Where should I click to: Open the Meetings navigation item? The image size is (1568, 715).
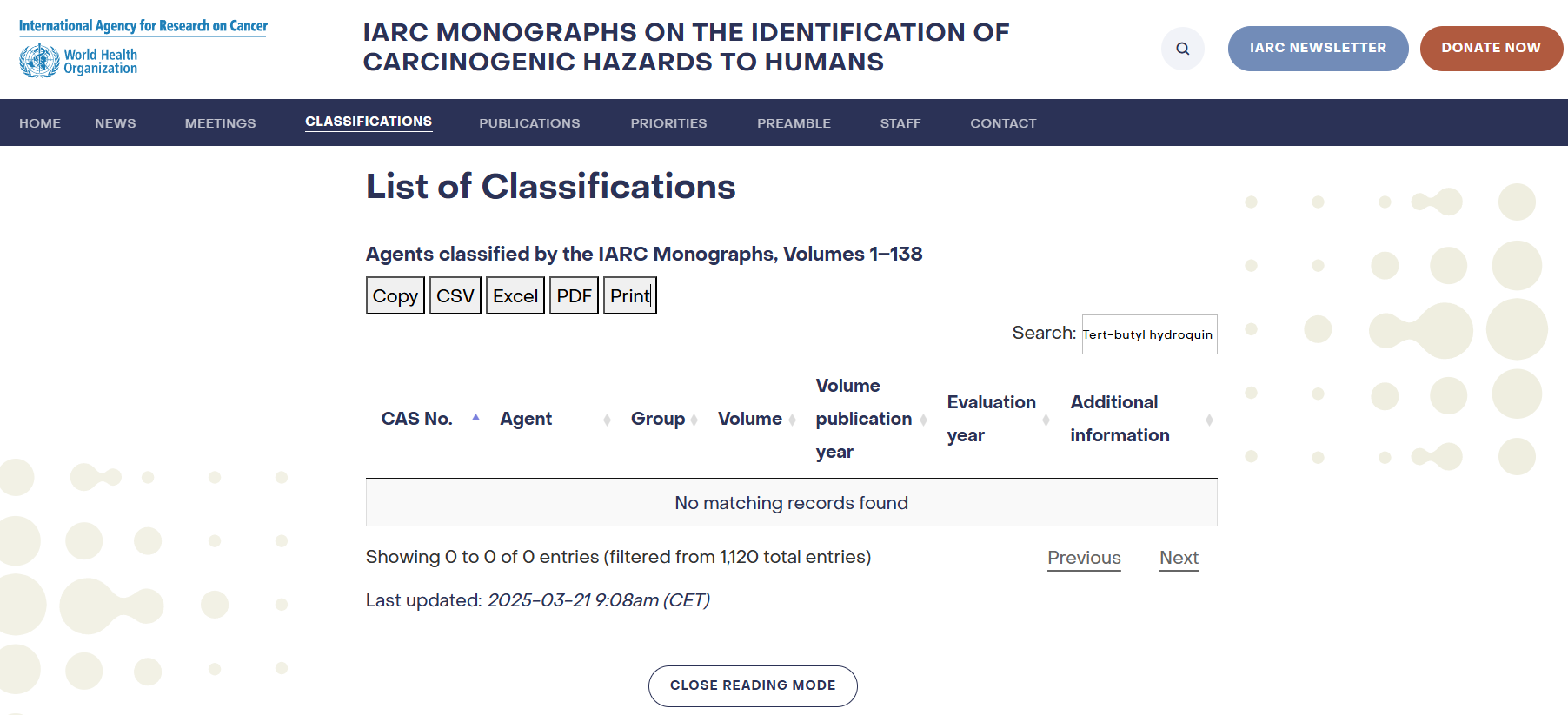(220, 123)
